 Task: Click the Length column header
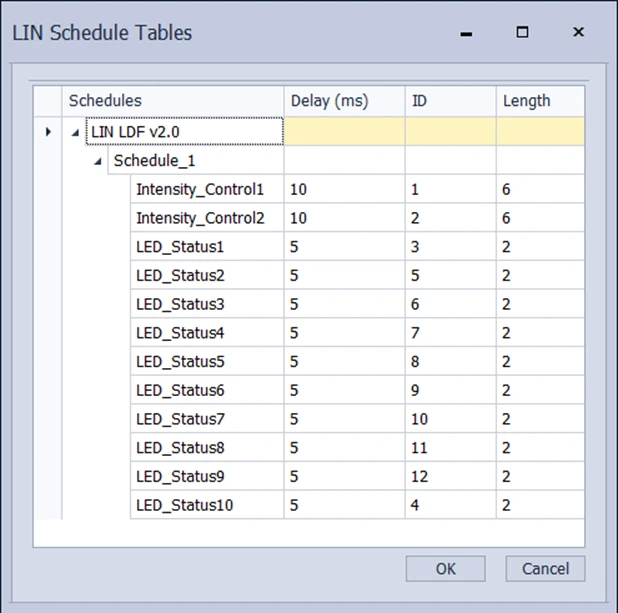[540, 101]
